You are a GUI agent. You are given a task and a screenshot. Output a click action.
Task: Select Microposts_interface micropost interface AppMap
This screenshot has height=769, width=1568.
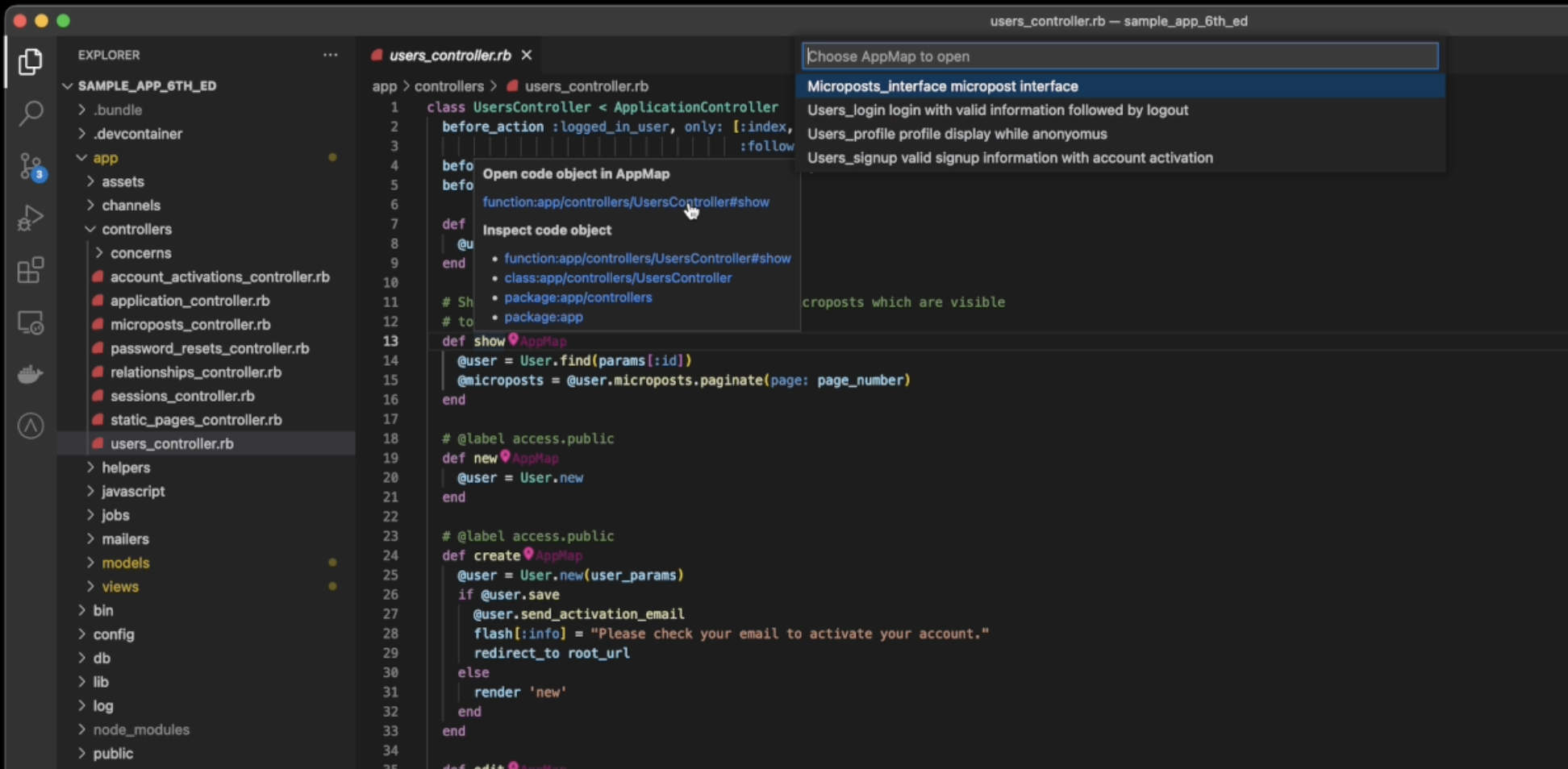(1120, 86)
